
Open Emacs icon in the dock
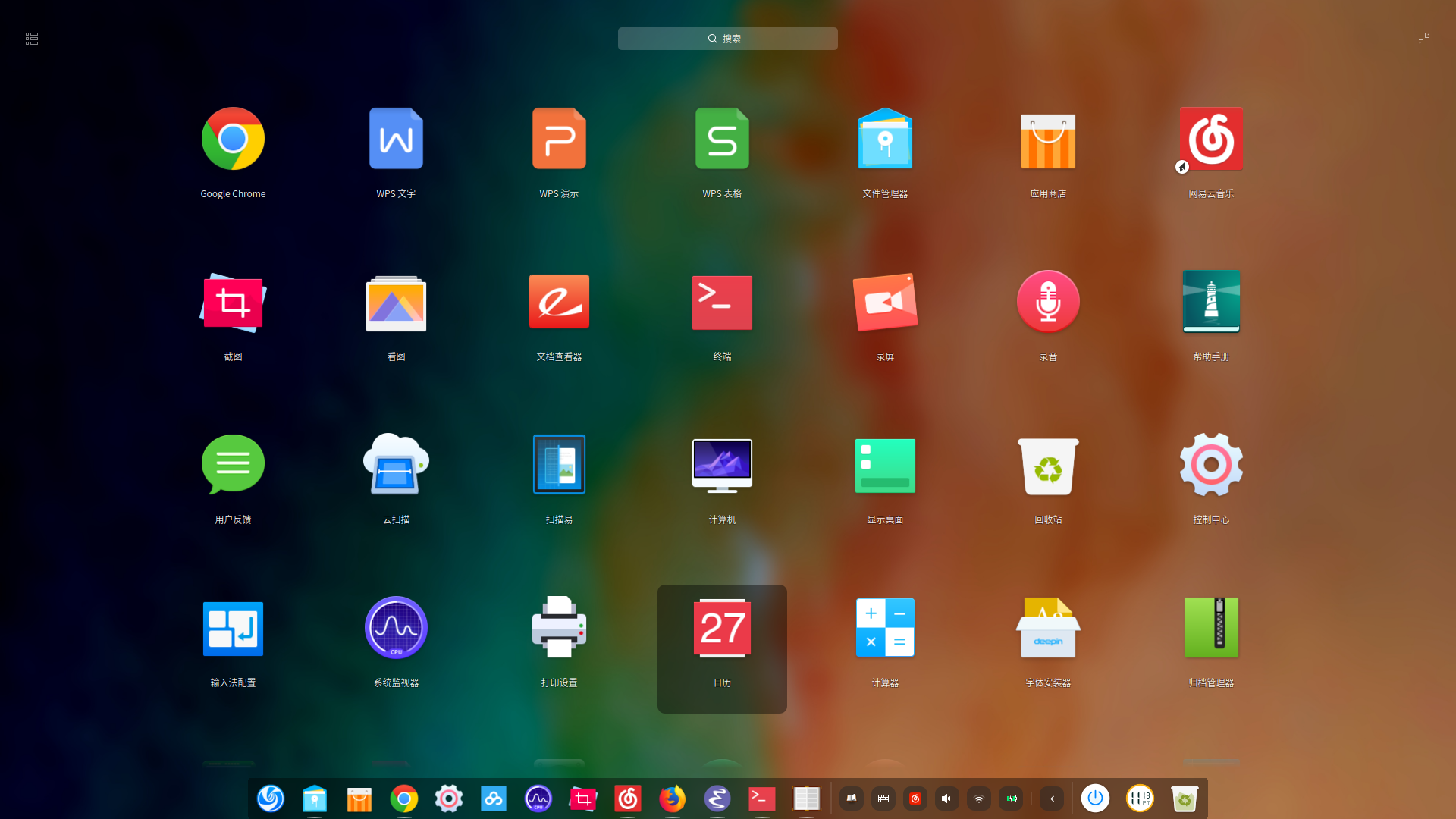[x=717, y=799]
